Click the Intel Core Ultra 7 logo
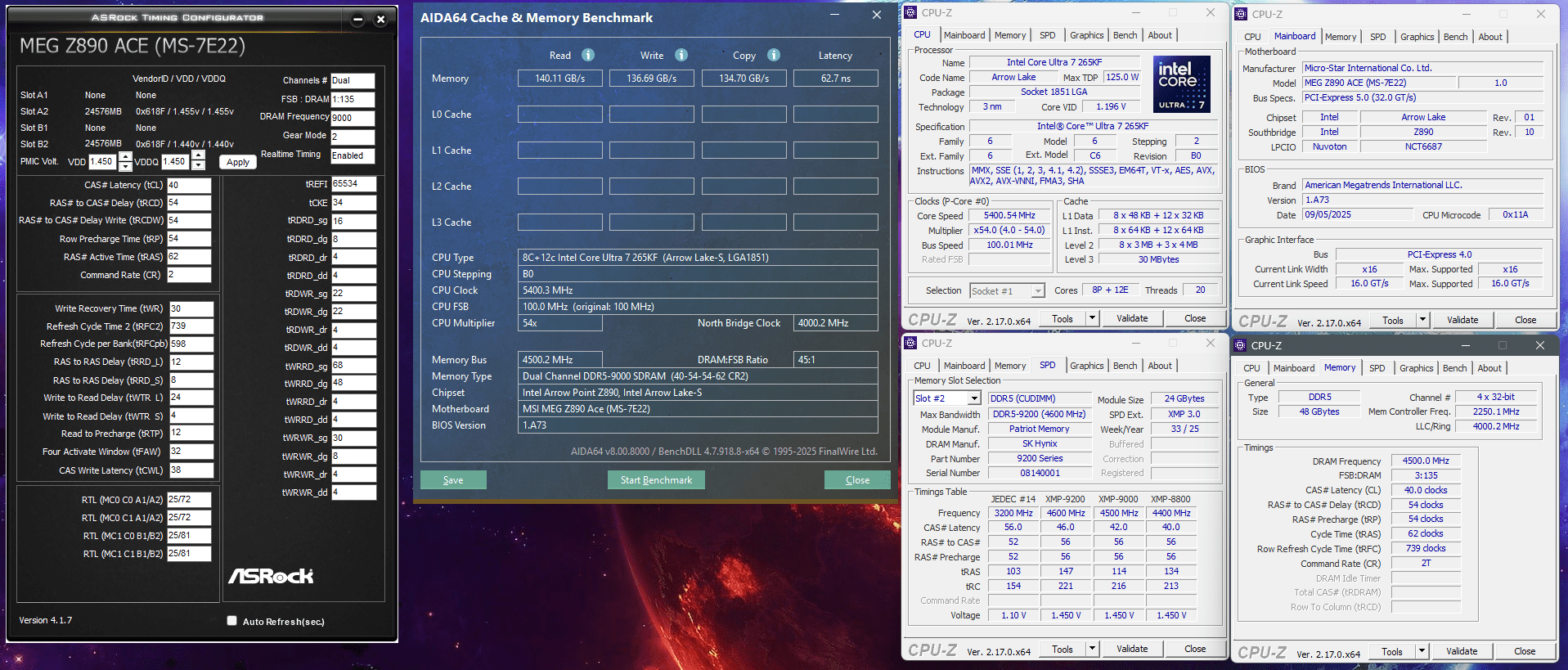Screen dimensions: 1568x670 tap(1181, 84)
